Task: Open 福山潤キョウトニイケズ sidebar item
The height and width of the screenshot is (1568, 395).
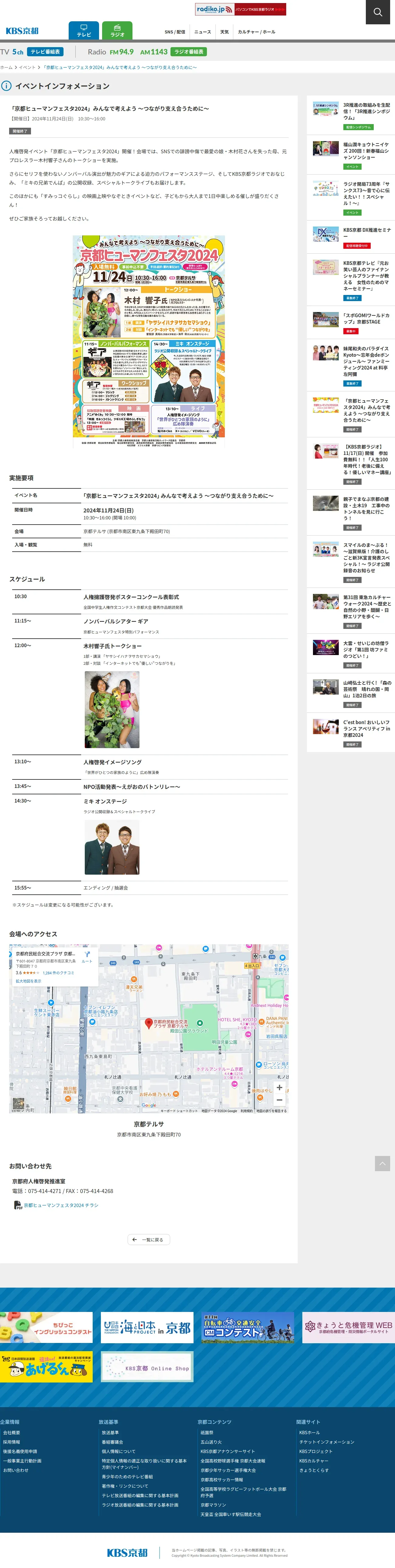Action: tap(351, 155)
